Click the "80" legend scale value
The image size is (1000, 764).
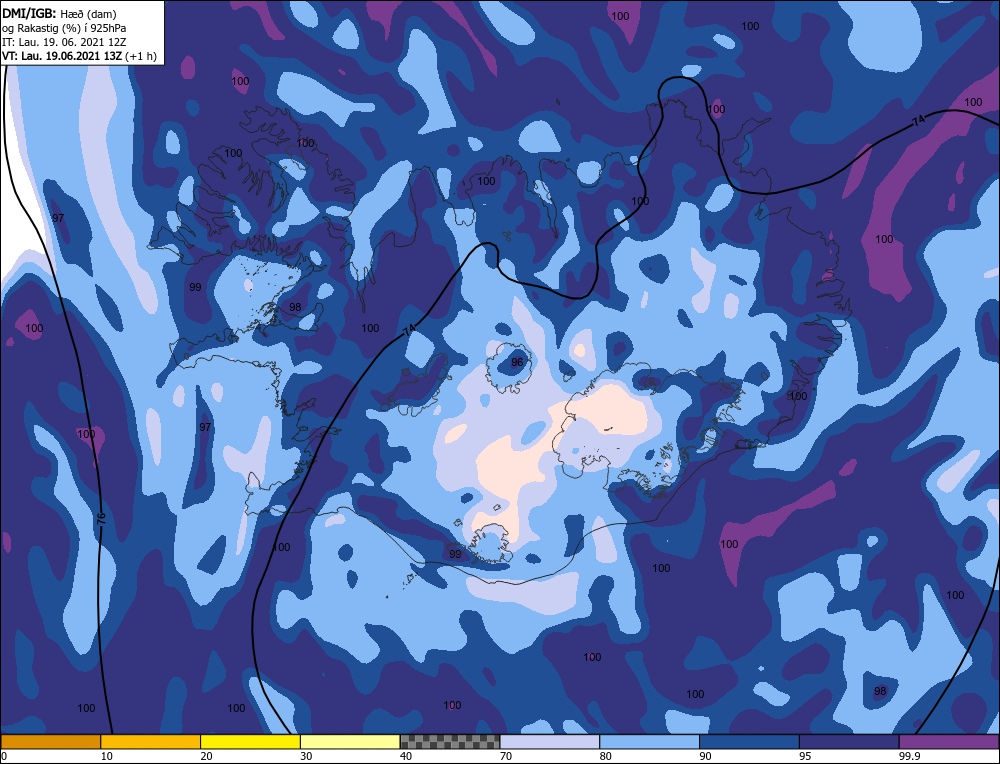click(x=605, y=756)
